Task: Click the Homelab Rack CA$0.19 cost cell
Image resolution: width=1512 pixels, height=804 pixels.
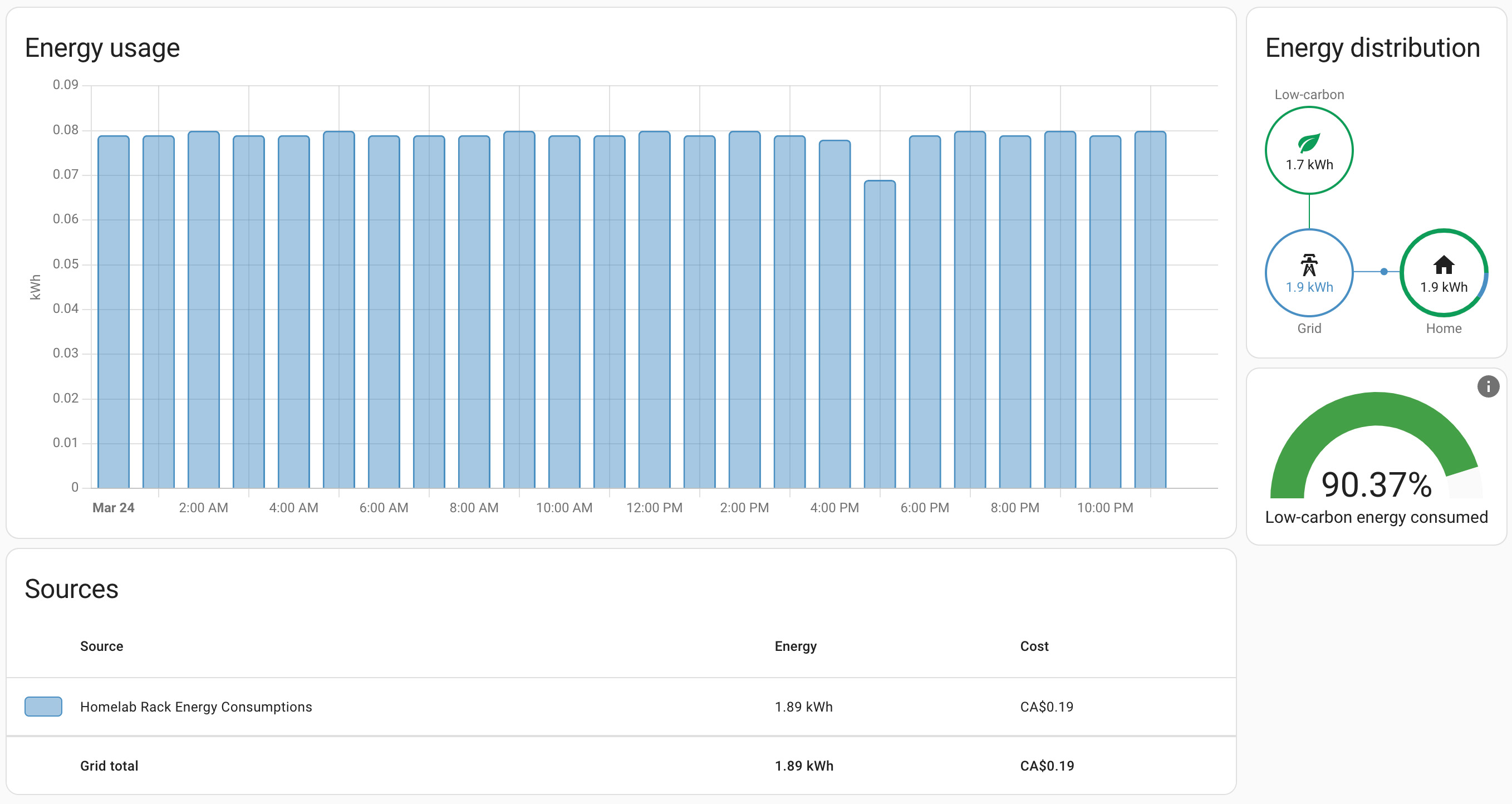Action: point(1047,707)
